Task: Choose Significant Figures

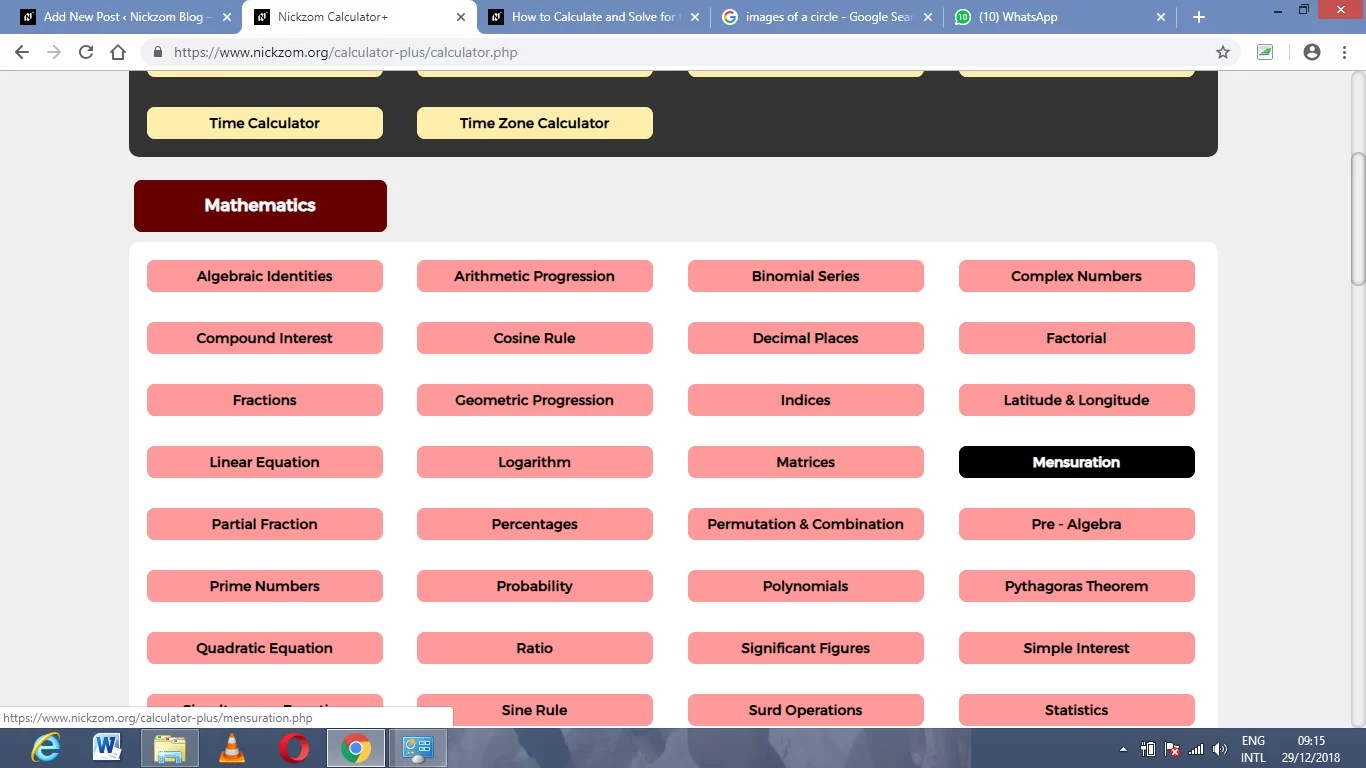Action: pos(805,648)
